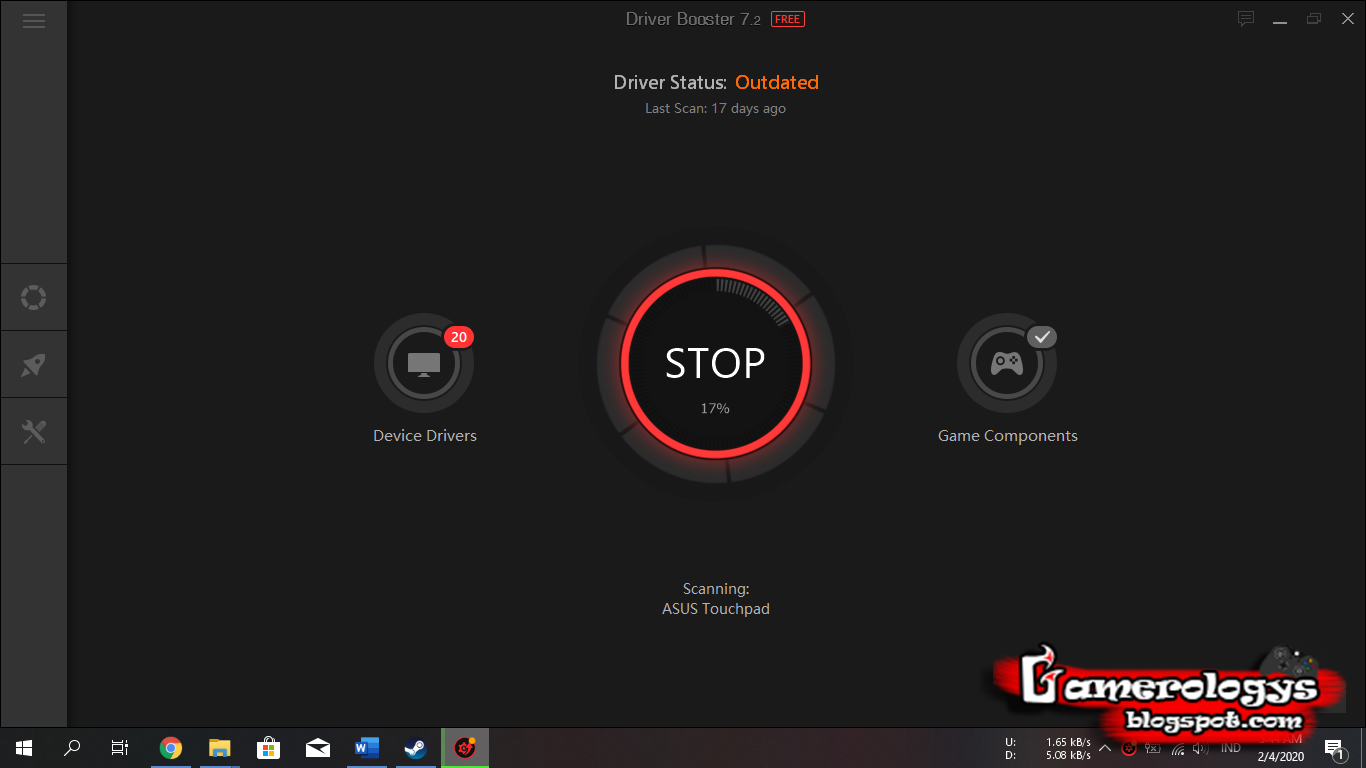Click the taskbar date 2/4/2020
Viewport: 1366px width, 768px height.
pyautogui.click(x=1280, y=757)
